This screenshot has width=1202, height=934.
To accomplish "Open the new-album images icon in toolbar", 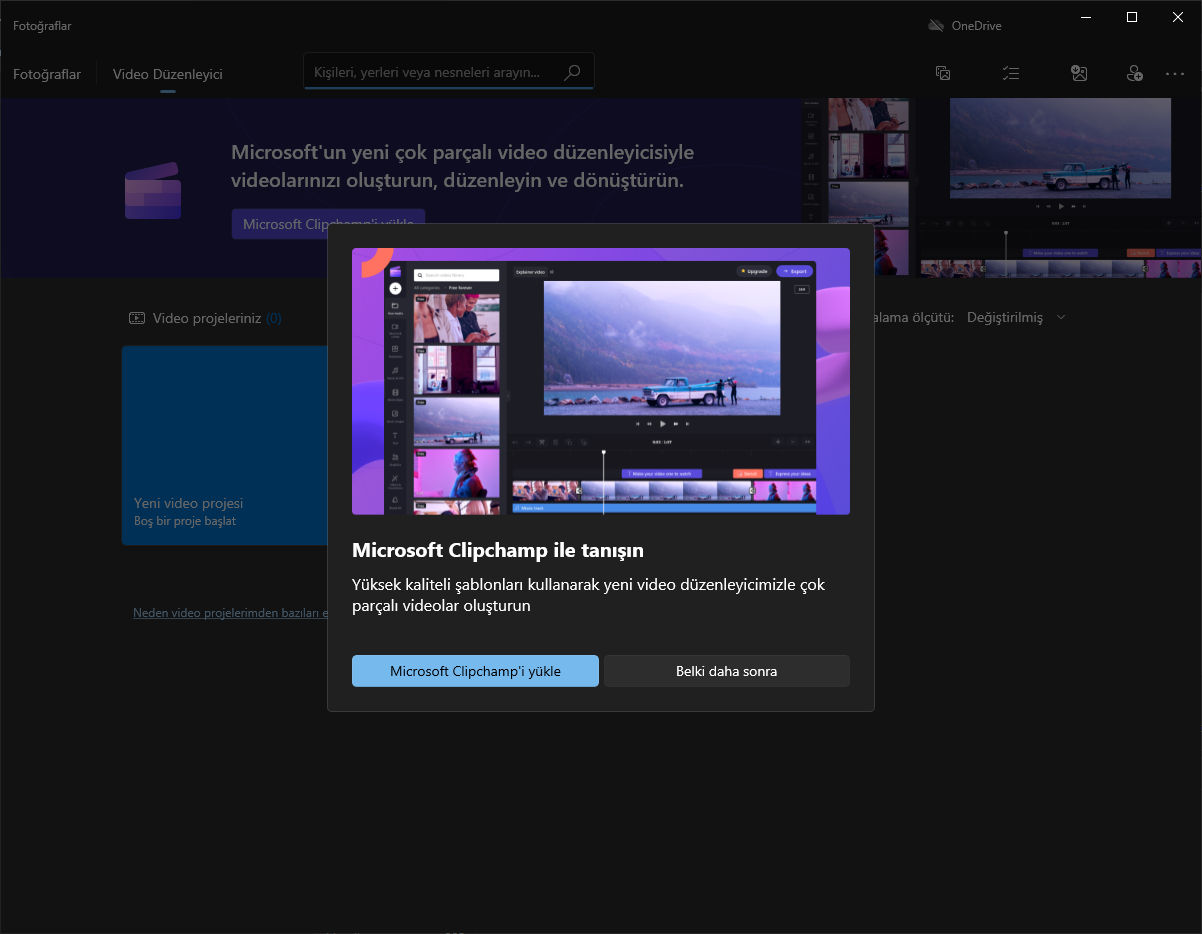I will (x=943, y=73).
